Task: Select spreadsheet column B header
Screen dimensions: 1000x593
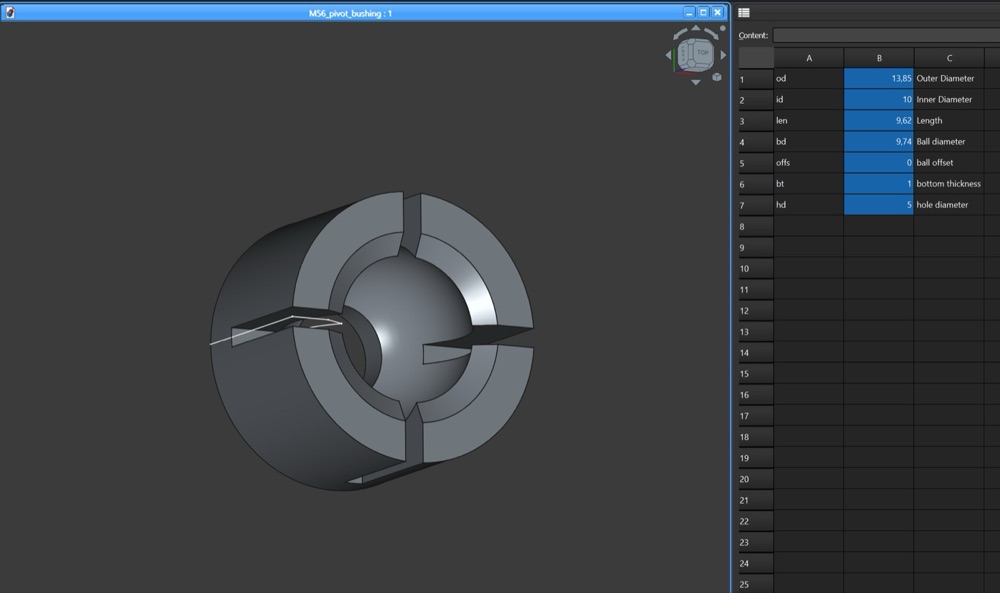Action: pos(879,58)
